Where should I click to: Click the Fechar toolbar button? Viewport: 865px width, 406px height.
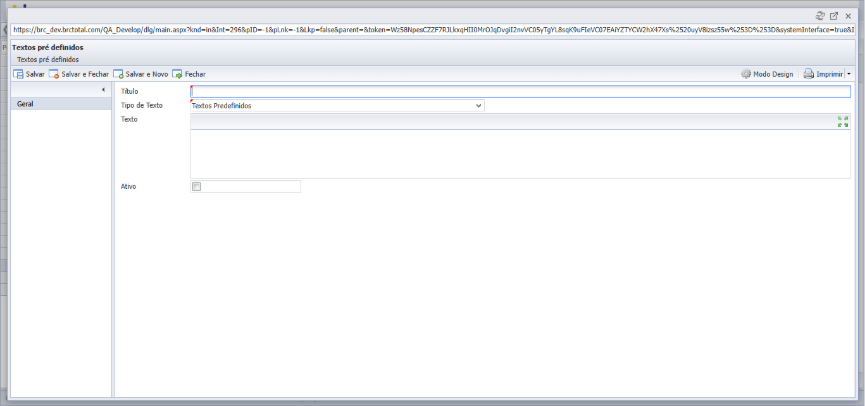189,74
